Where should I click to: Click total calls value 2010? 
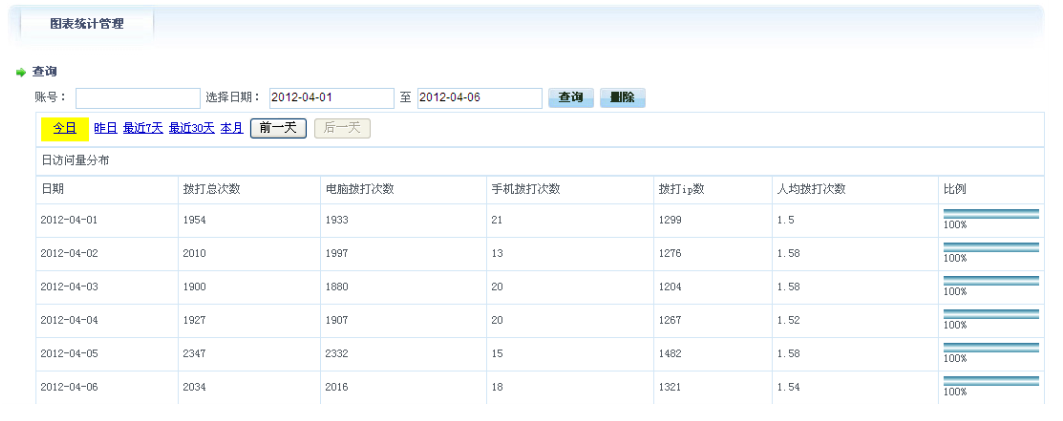point(195,254)
